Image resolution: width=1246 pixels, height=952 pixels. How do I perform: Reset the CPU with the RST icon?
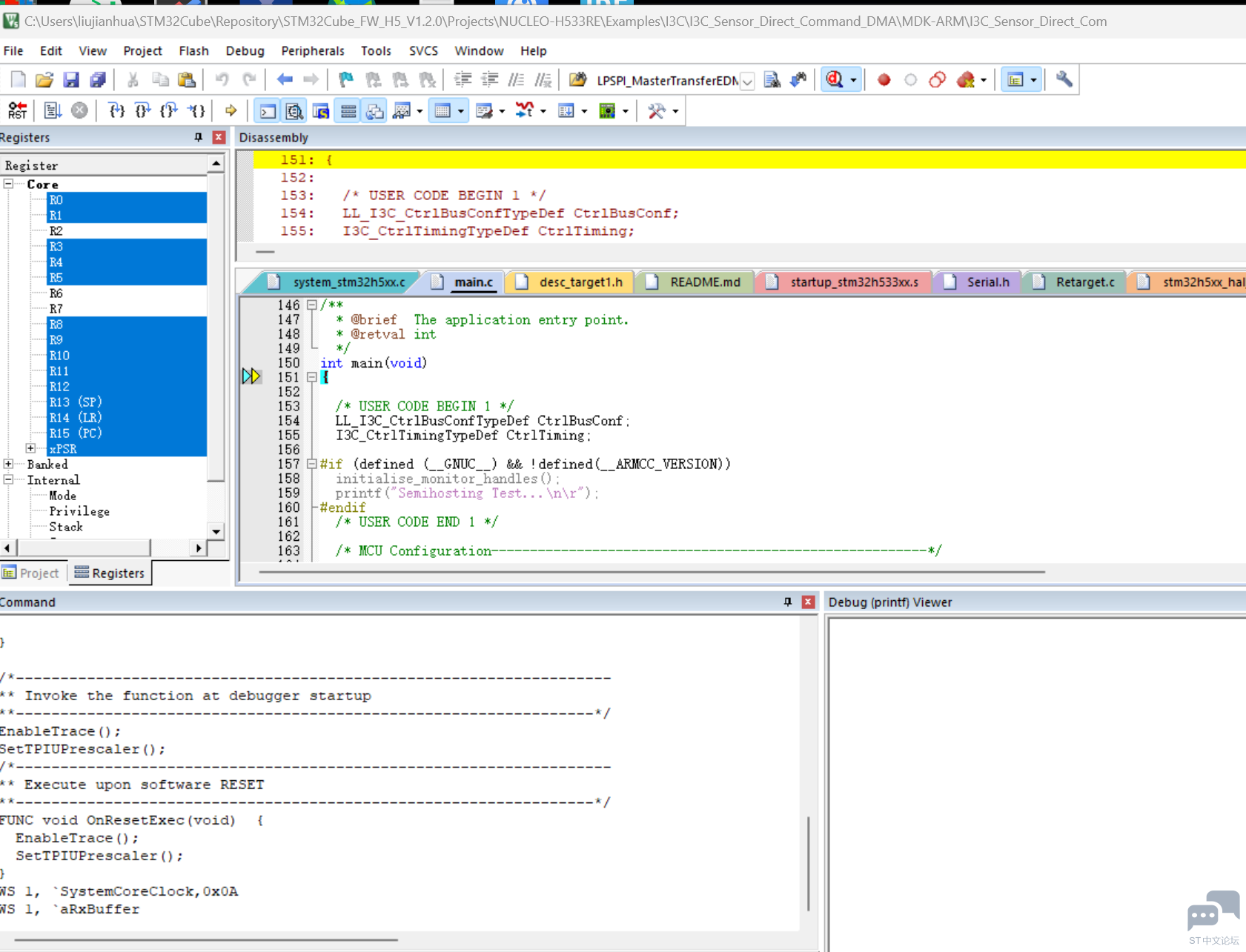coord(17,110)
